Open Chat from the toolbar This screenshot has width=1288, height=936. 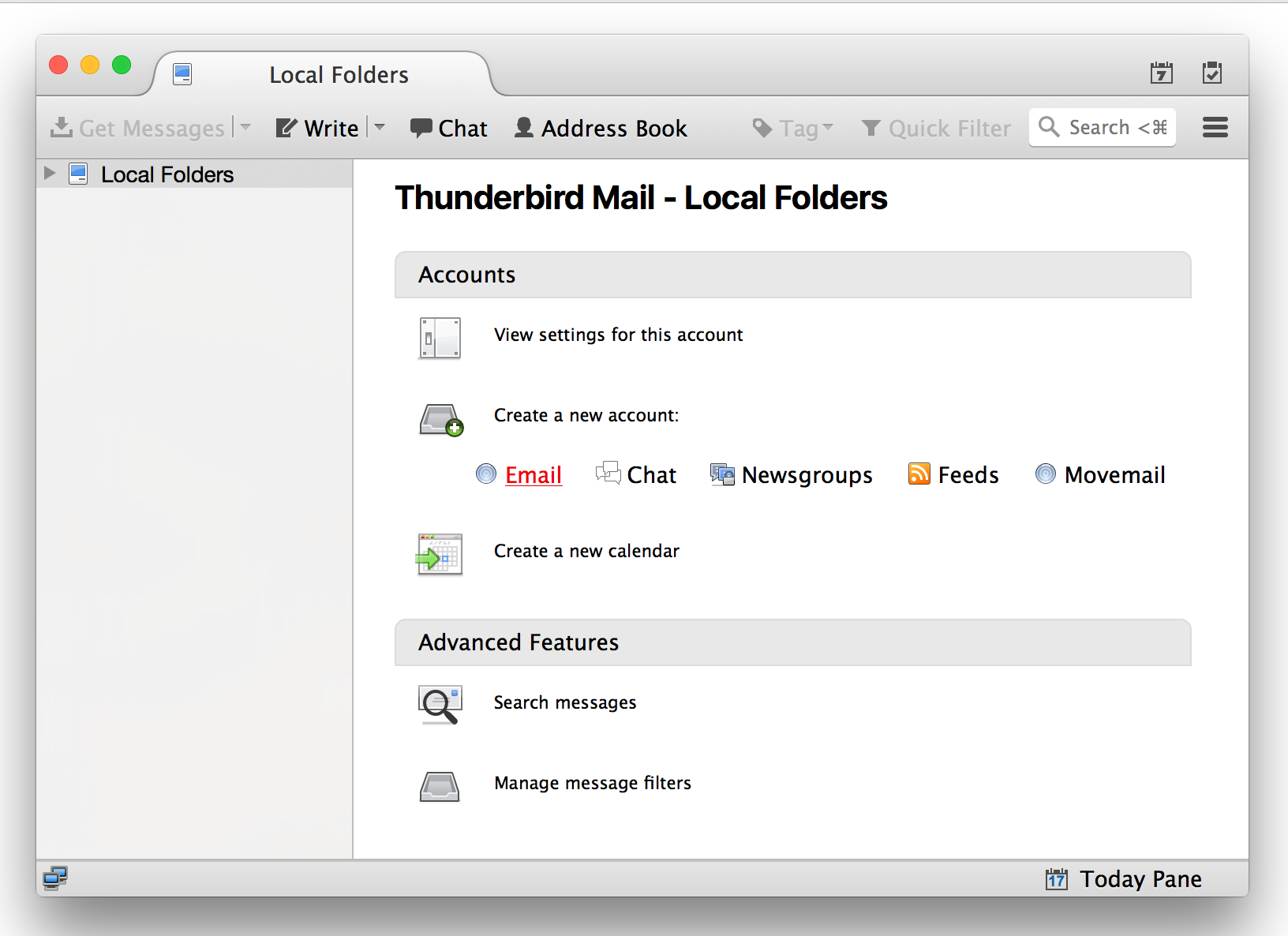click(x=449, y=128)
